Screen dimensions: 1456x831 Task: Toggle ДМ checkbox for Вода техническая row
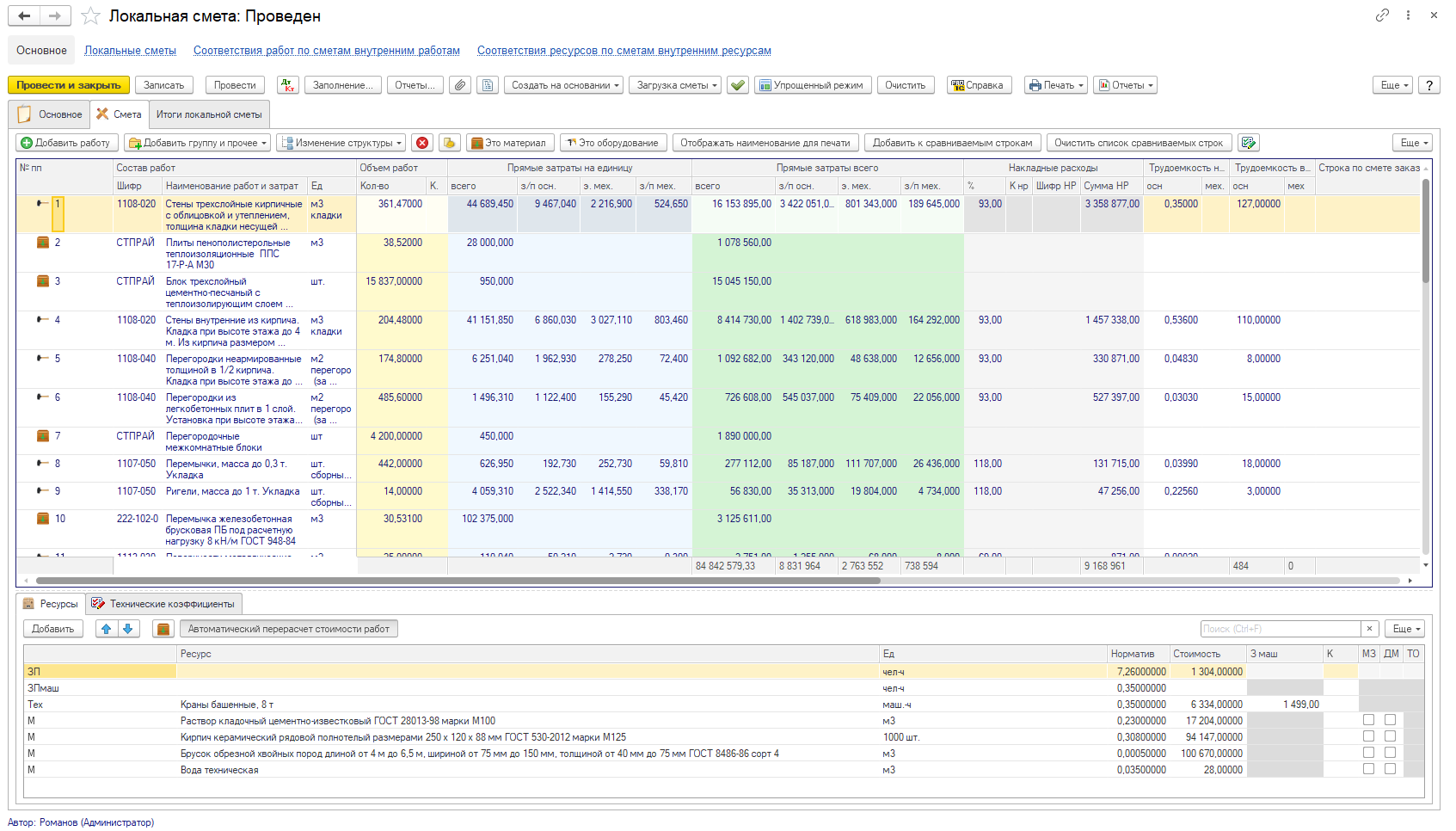(1390, 769)
